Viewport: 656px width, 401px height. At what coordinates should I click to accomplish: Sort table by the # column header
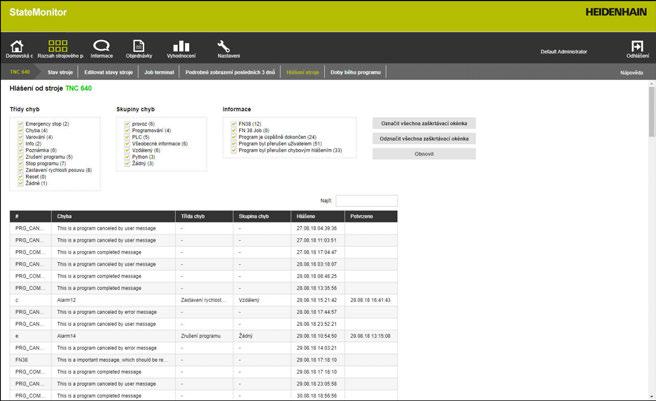(x=31, y=216)
